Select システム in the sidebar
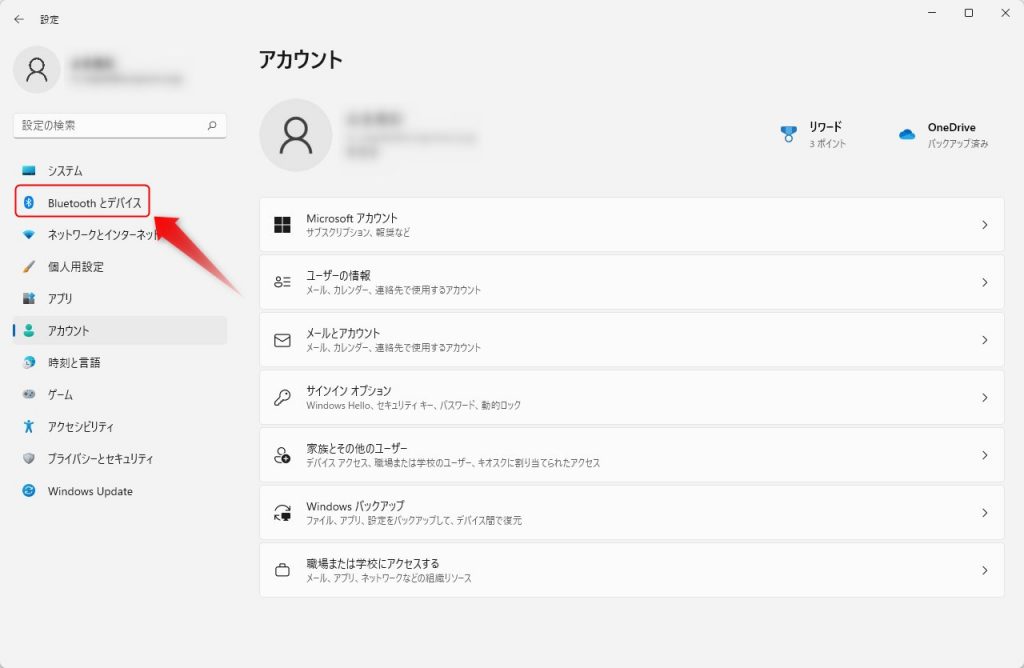The height and width of the screenshot is (668, 1024). click(120, 170)
